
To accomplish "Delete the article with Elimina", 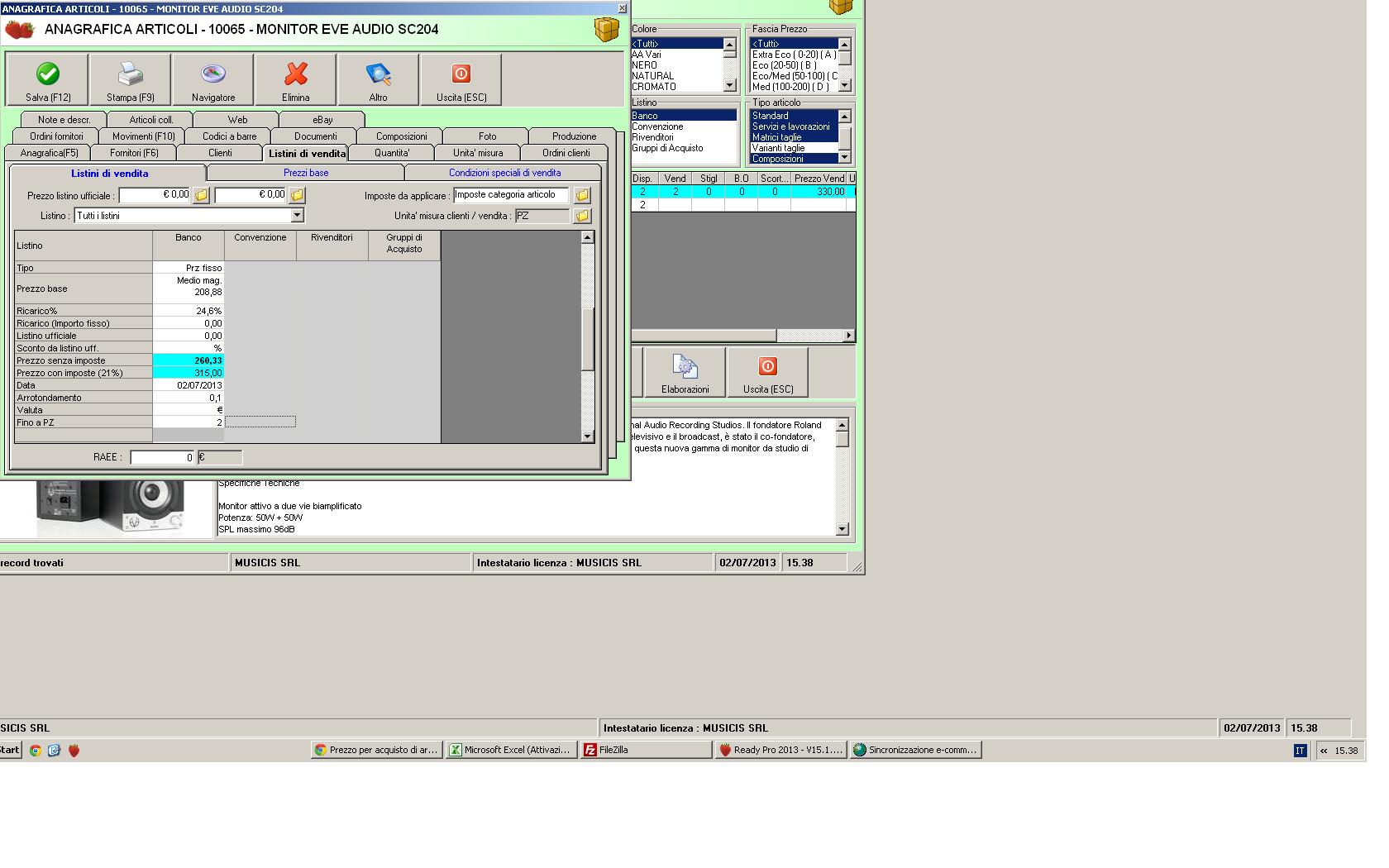I will click(x=295, y=80).
